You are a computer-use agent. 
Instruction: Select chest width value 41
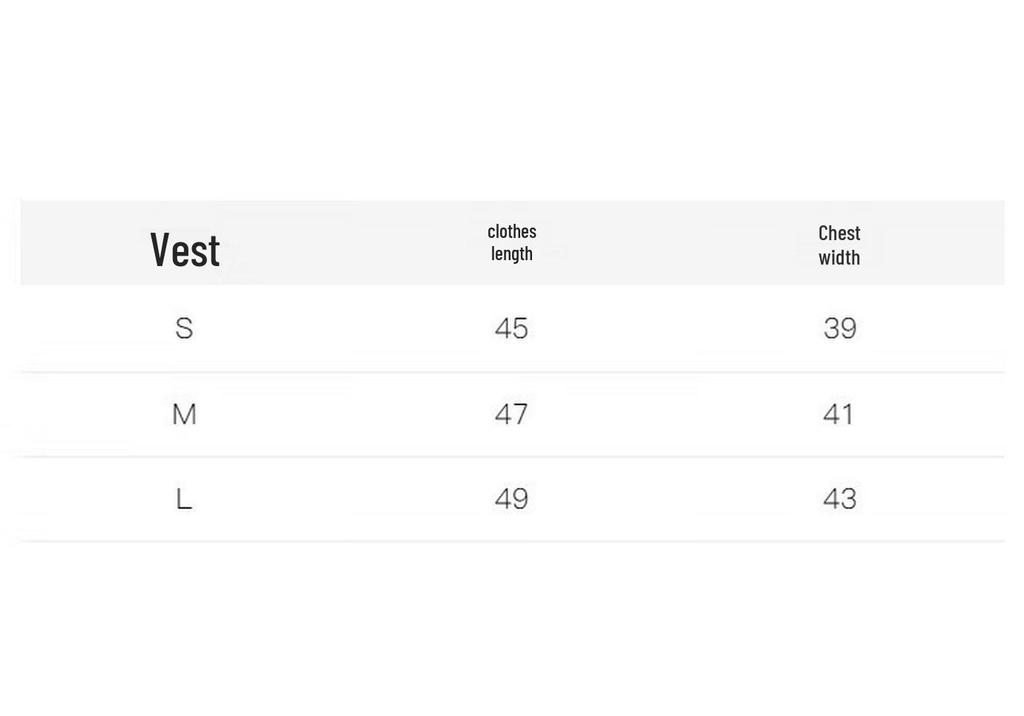[x=839, y=414]
